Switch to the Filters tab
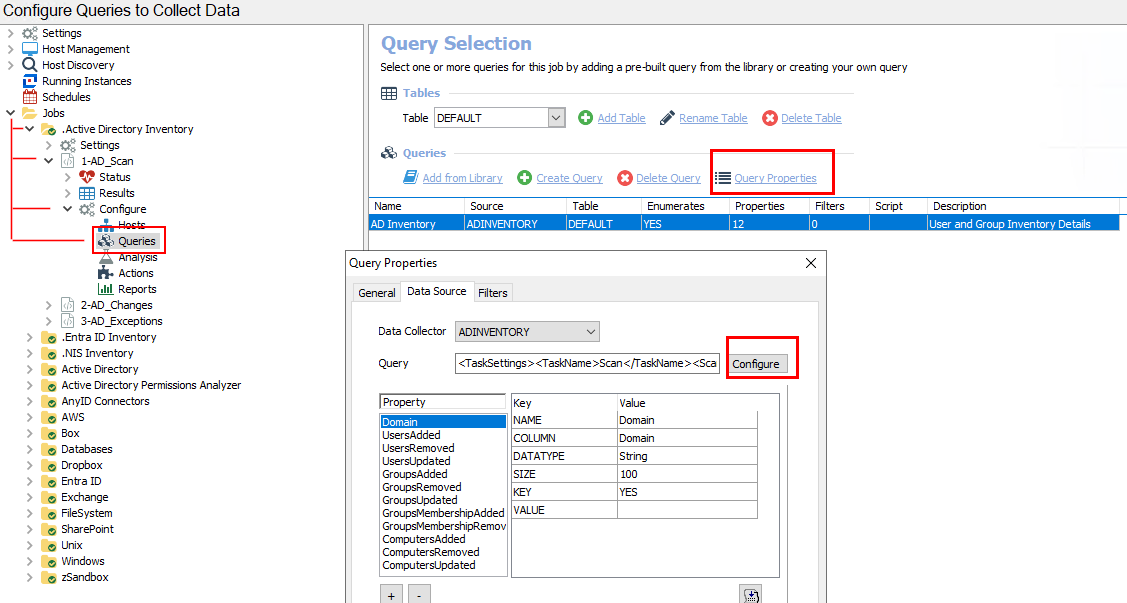 click(492, 293)
